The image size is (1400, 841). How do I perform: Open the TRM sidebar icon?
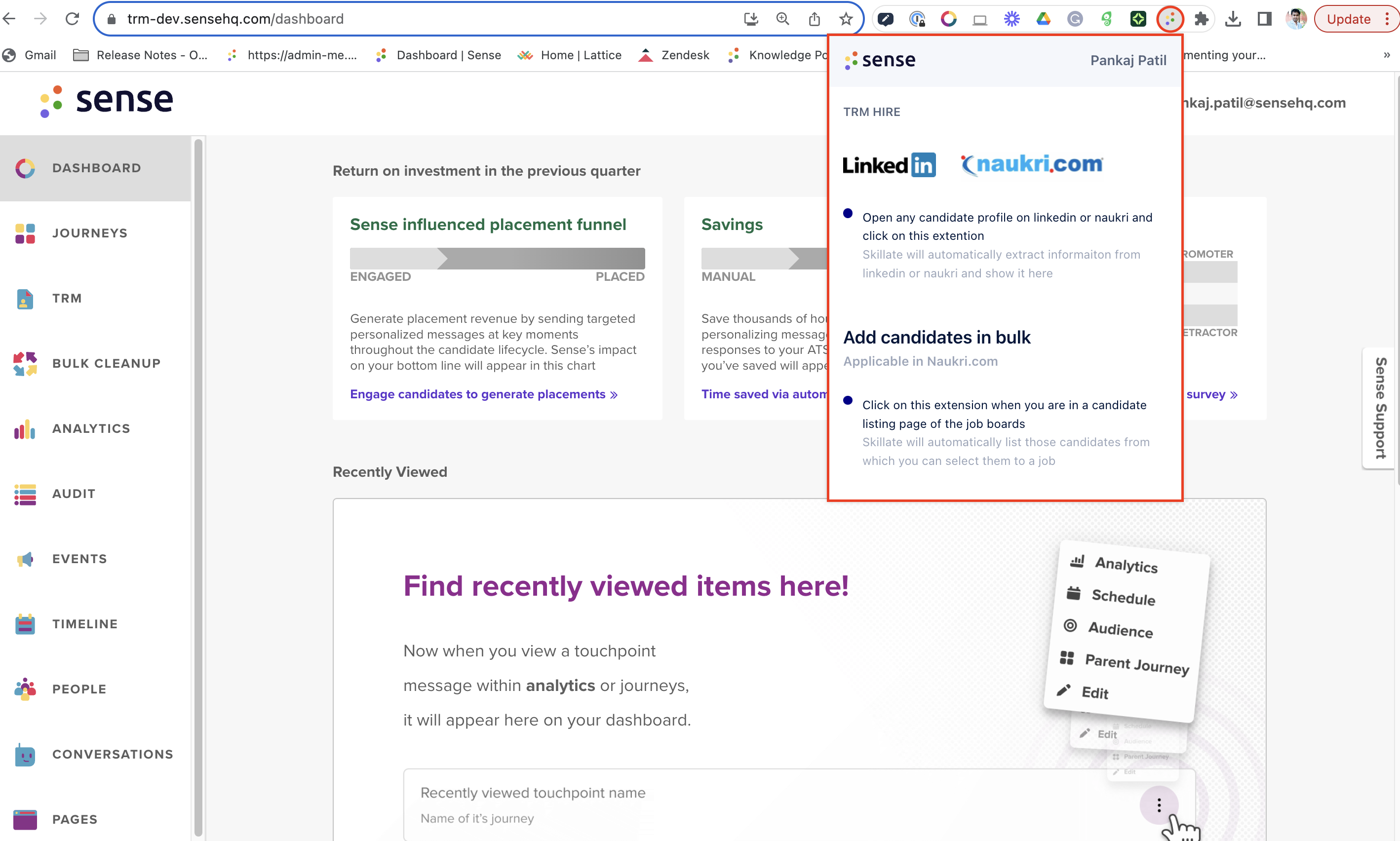(x=25, y=299)
